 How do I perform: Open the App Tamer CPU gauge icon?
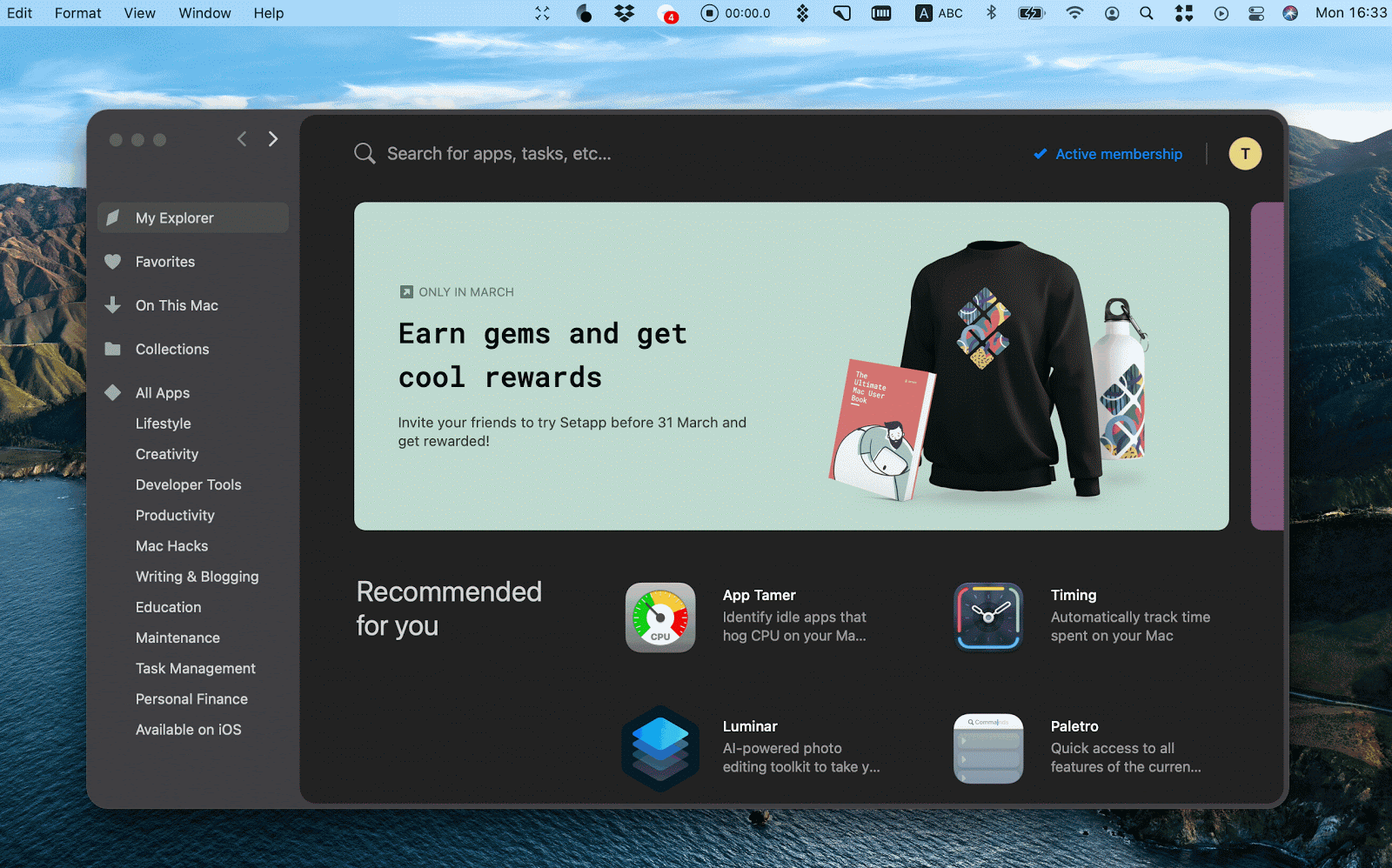pos(660,618)
